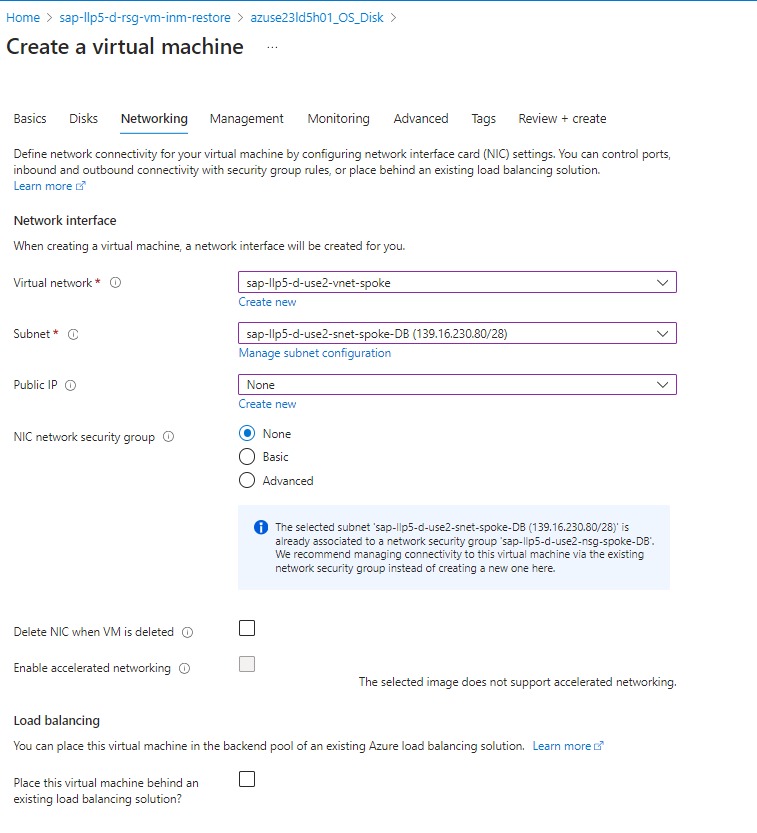The width and height of the screenshot is (757, 833).
Task: Click info icon beside Public IP label
Action: [x=71, y=385]
